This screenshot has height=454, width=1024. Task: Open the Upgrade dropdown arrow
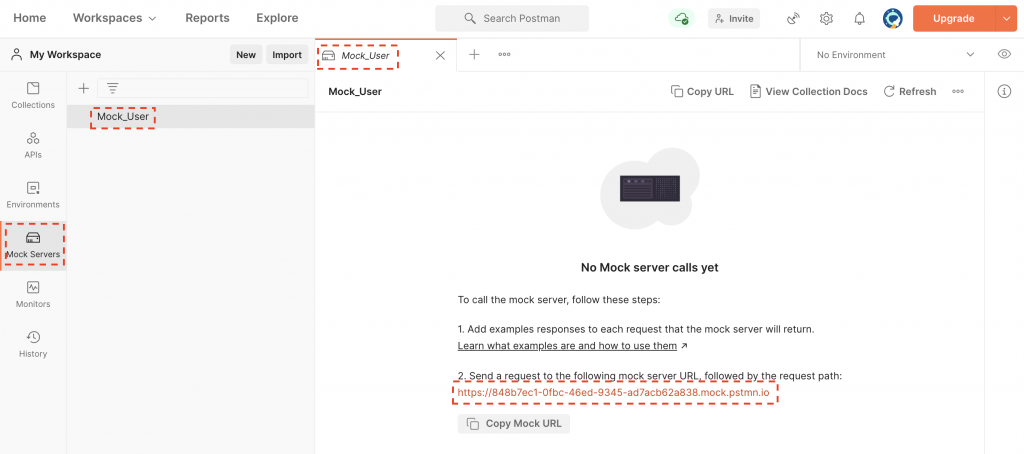[x=1006, y=18]
